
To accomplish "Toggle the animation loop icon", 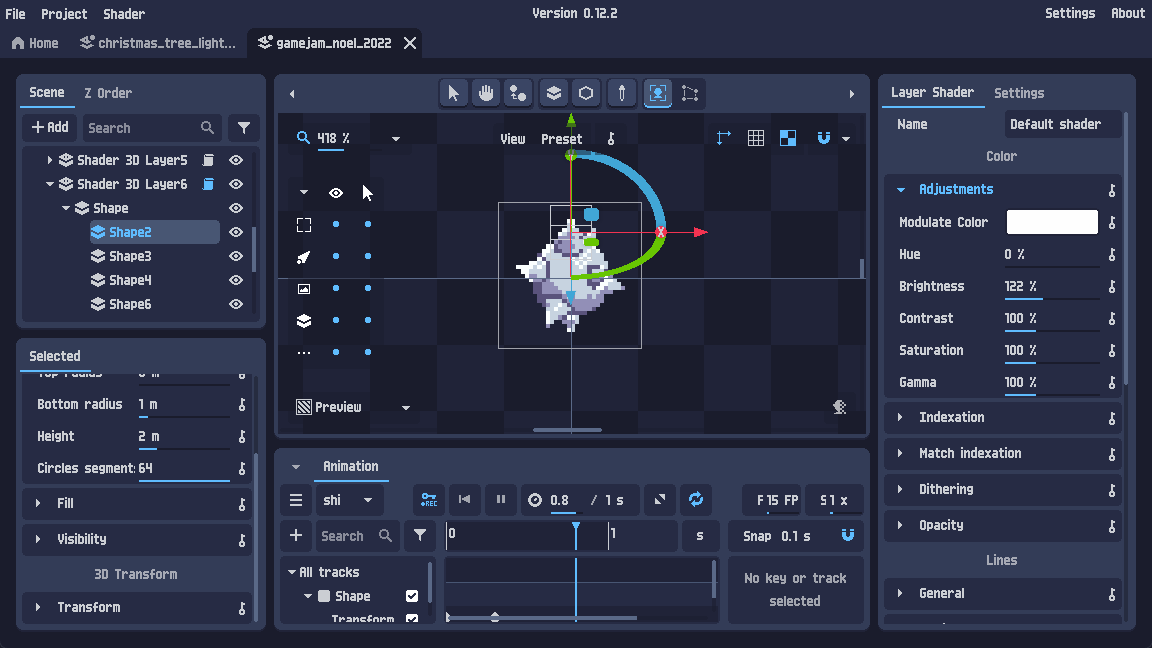I will (x=696, y=500).
